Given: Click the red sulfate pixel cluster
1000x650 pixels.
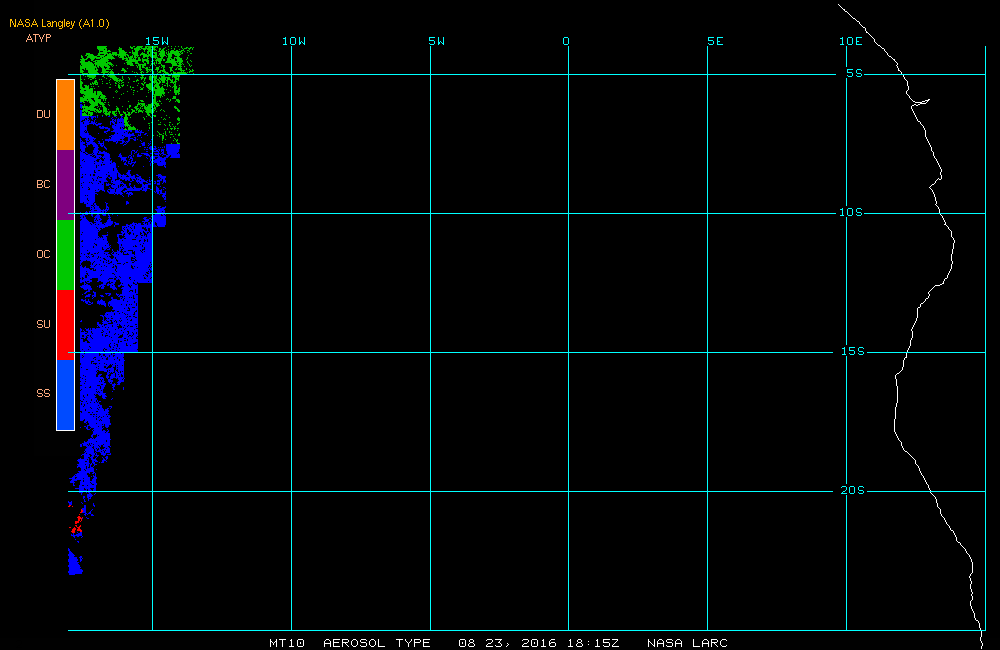Looking at the screenshot, I should tap(77, 523).
